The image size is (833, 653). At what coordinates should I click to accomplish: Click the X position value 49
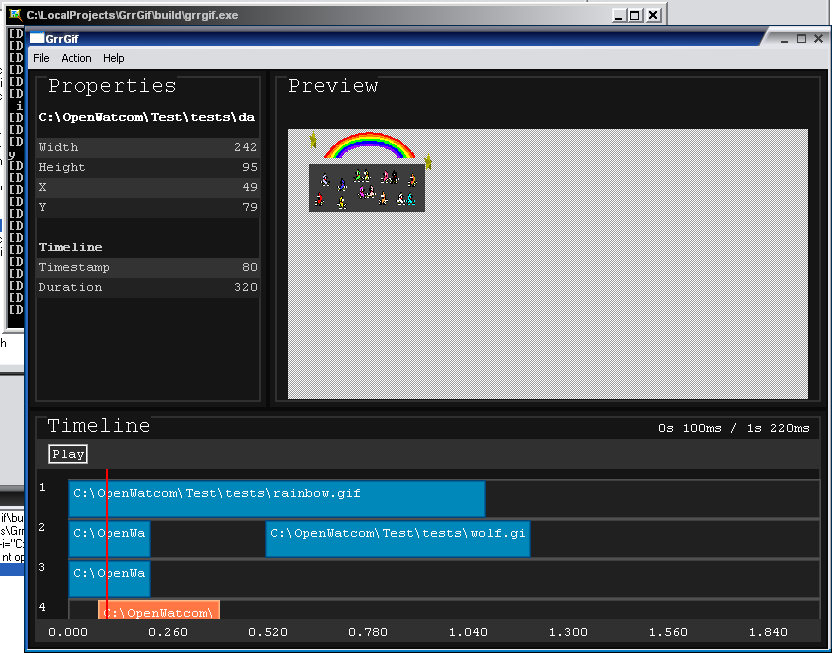(x=249, y=187)
